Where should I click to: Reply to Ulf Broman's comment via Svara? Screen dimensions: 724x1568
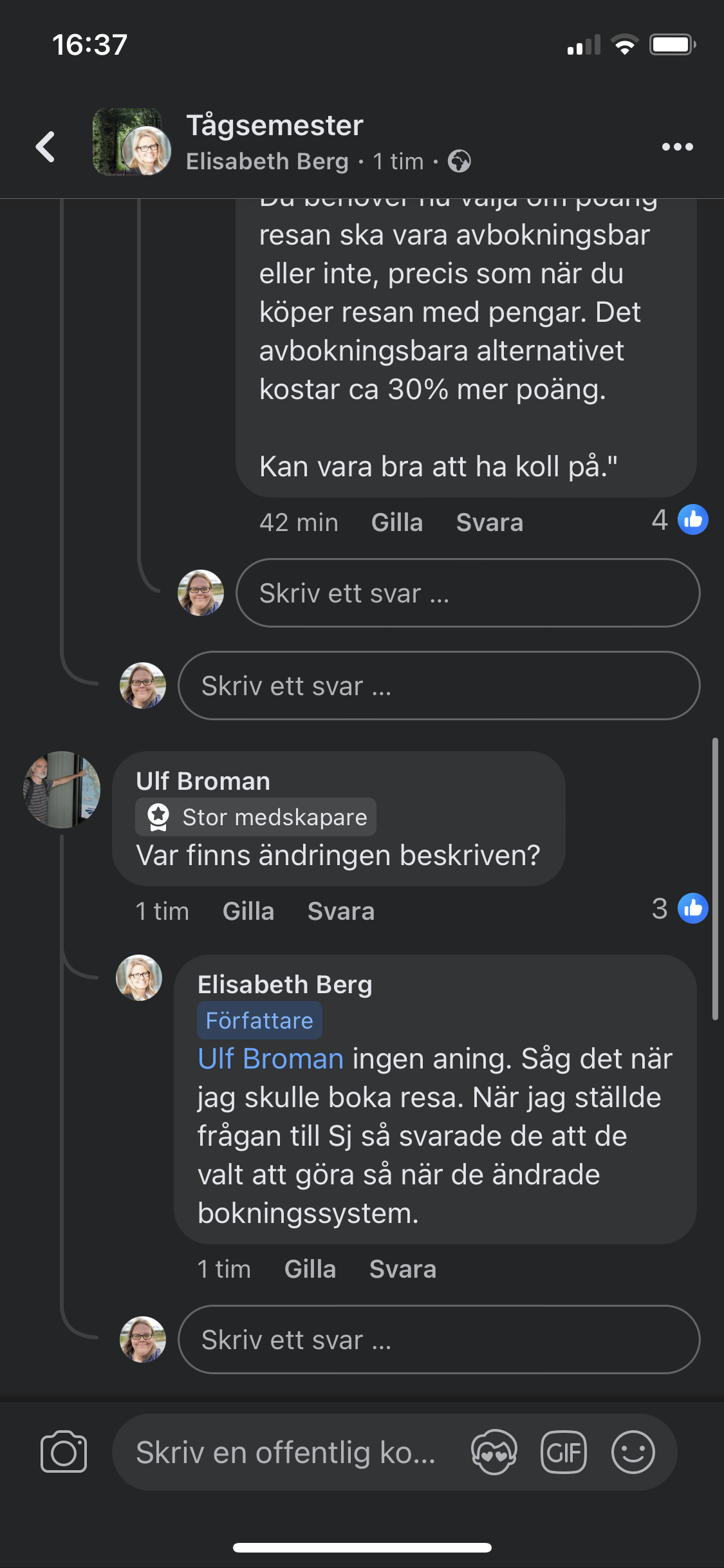pyautogui.click(x=341, y=911)
